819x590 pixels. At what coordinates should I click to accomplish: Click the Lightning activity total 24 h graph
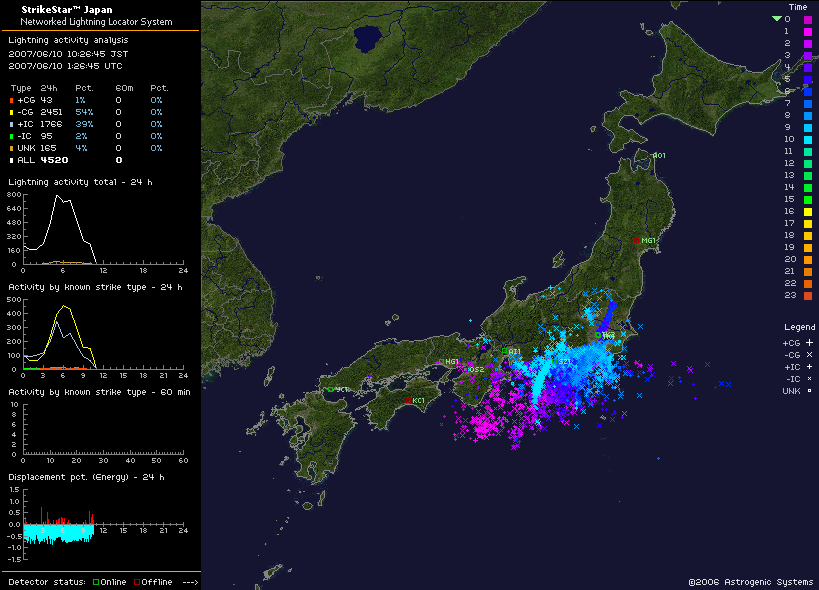coord(102,230)
